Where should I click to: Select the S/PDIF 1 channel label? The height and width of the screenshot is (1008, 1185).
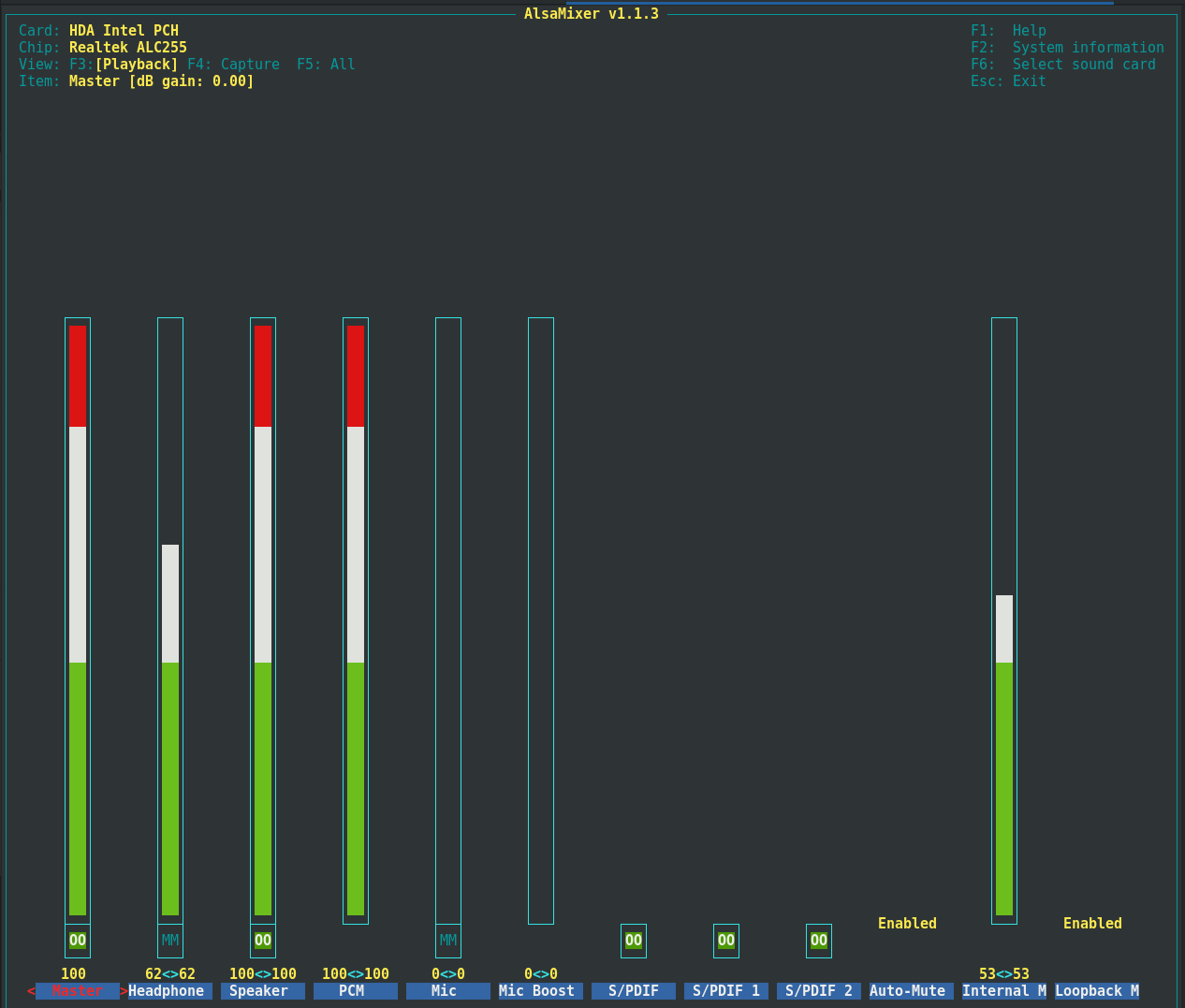click(726, 991)
